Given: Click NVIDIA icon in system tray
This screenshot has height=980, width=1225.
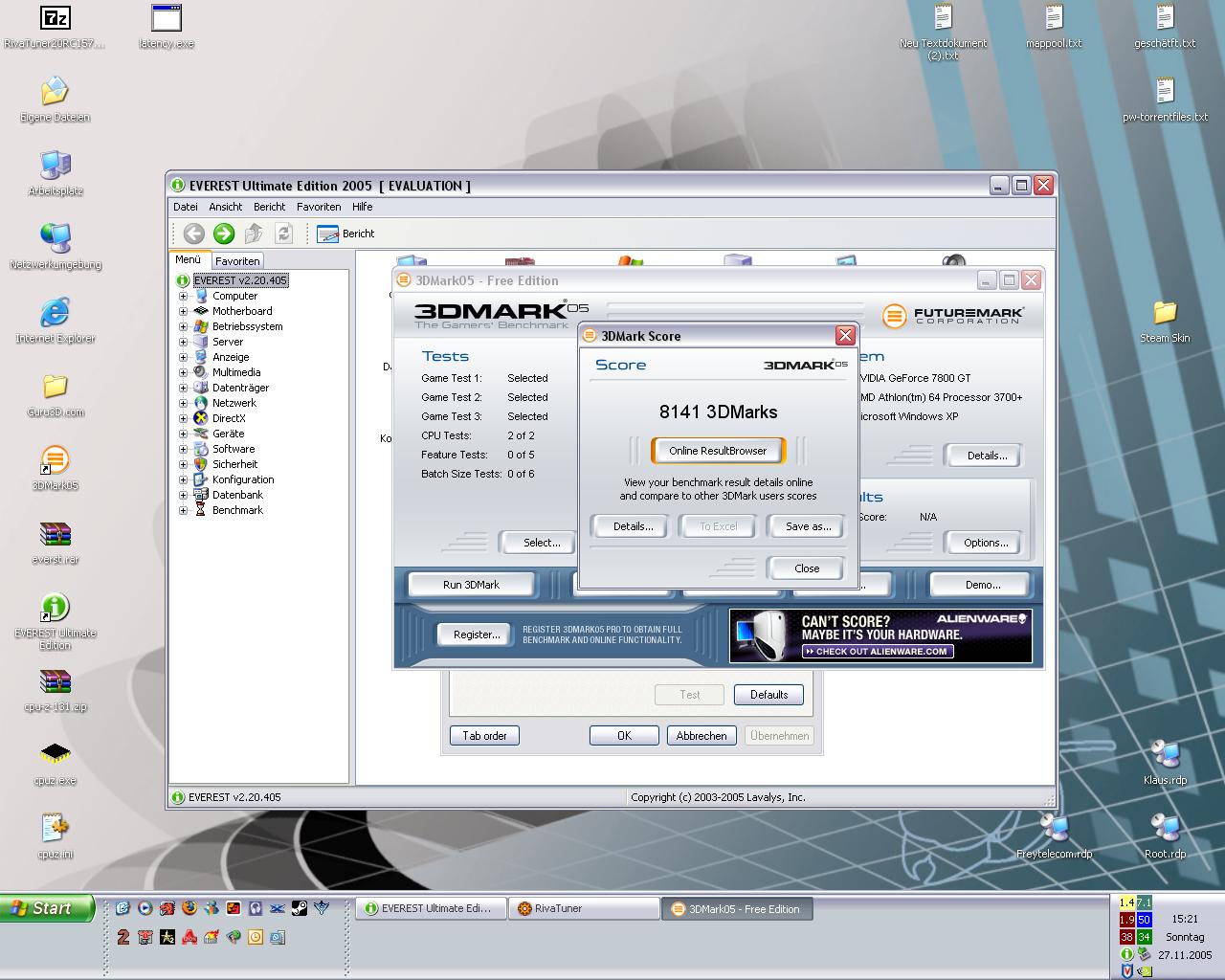Looking at the screenshot, I should pos(1145,970).
